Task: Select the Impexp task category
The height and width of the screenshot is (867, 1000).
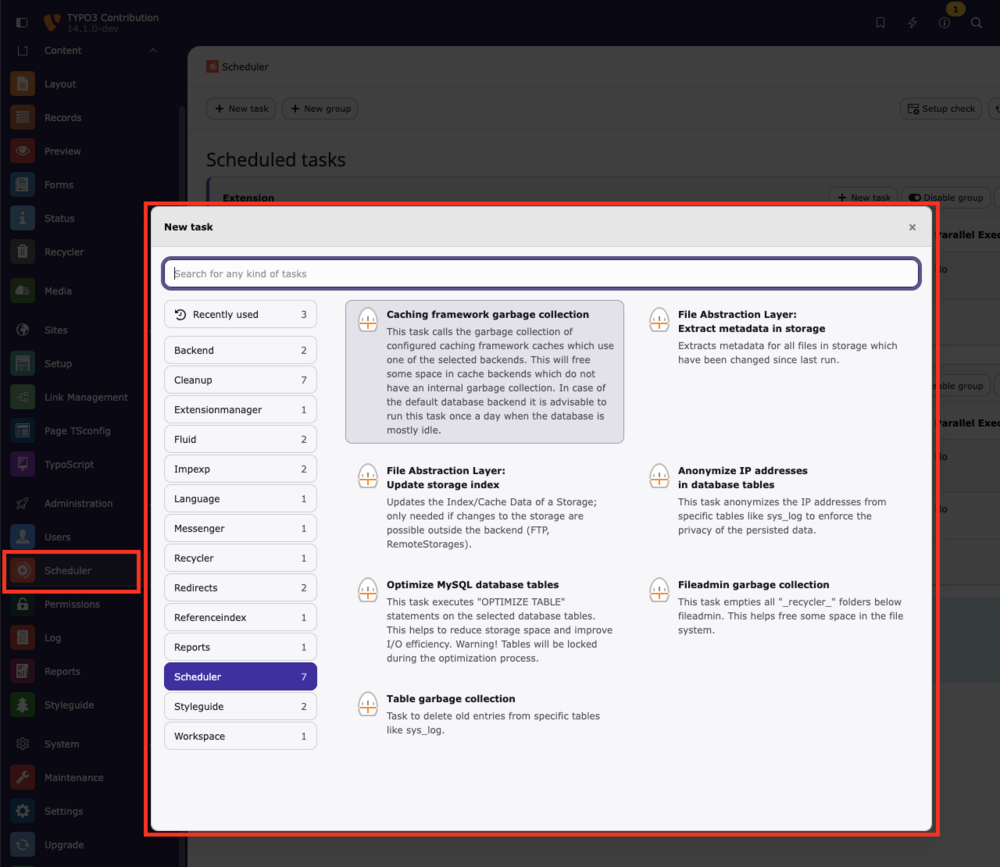Action: tap(240, 469)
